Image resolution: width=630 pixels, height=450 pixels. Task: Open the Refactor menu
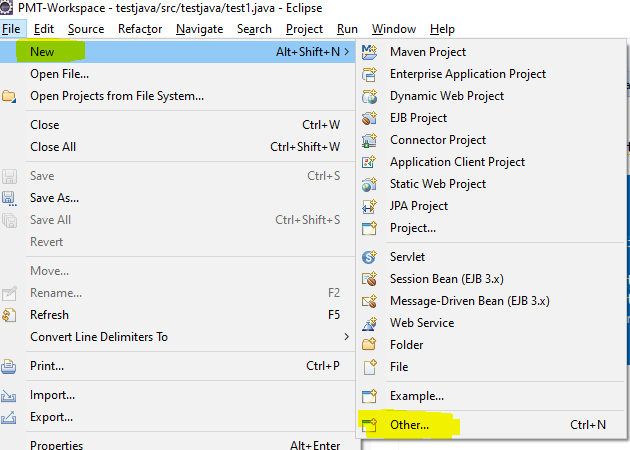tap(140, 29)
